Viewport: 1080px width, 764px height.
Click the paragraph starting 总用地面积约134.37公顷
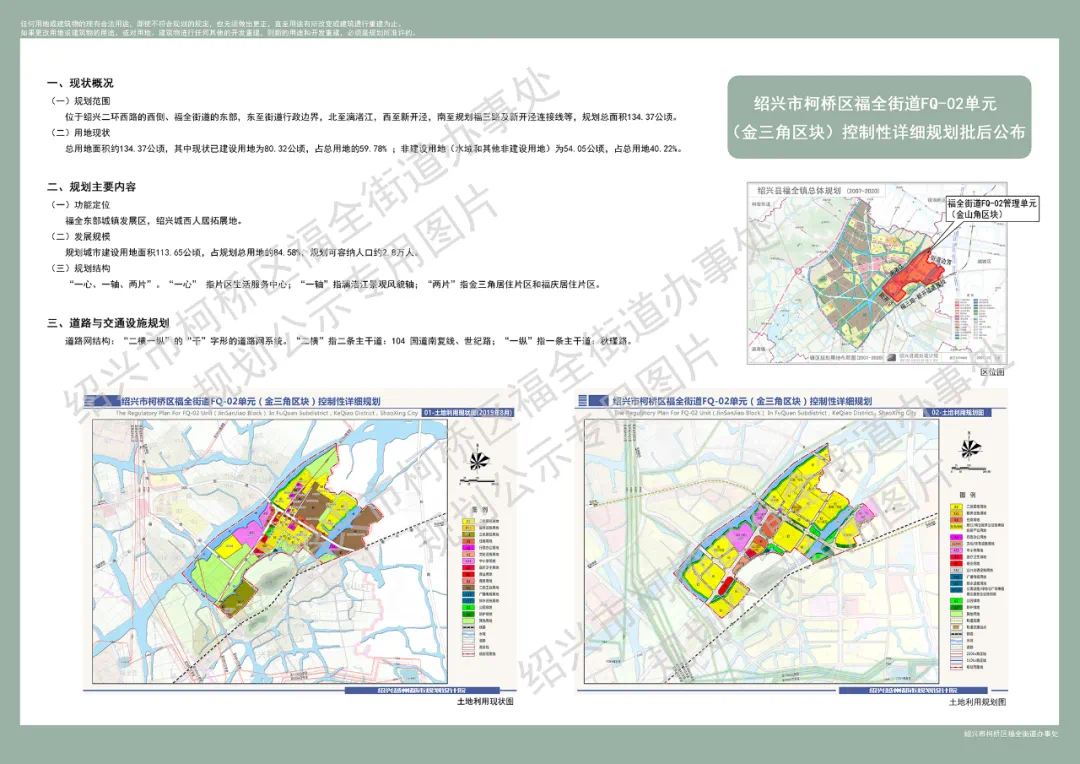pyautogui.click(x=374, y=148)
